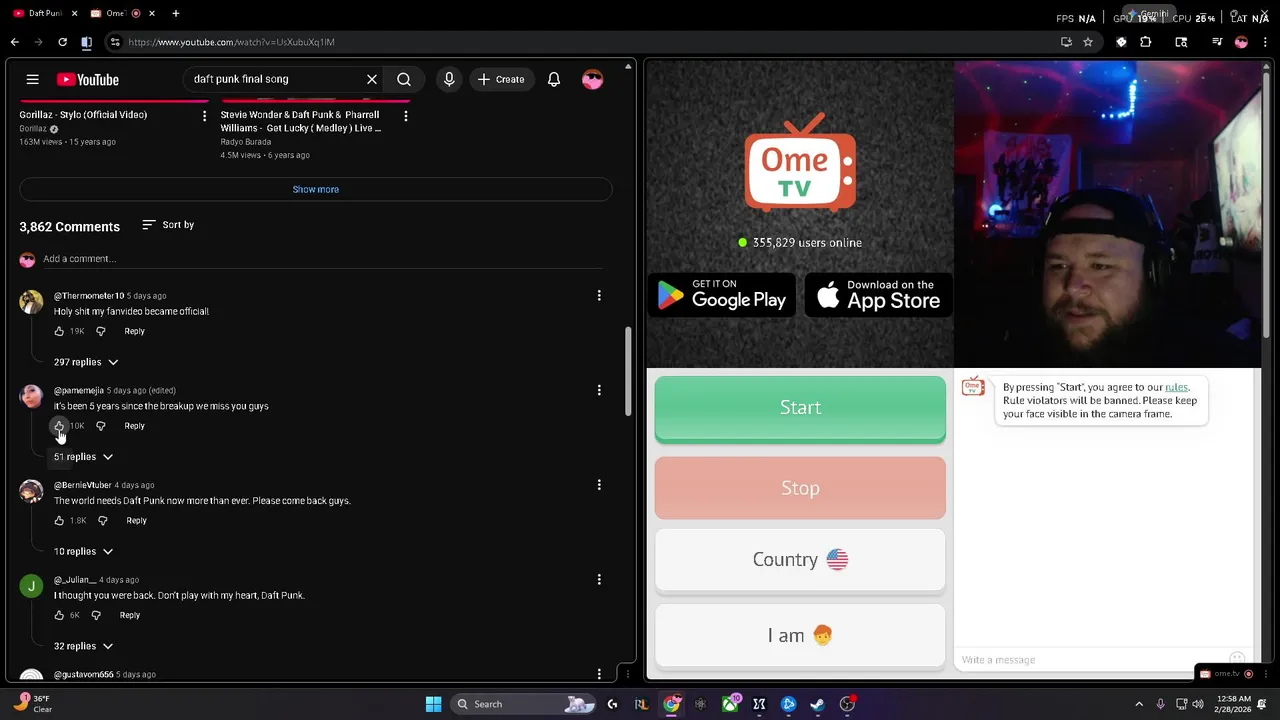Open options for the Stevie Wonder video
The height and width of the screenshot is (720, 1280).
point(405,116)
